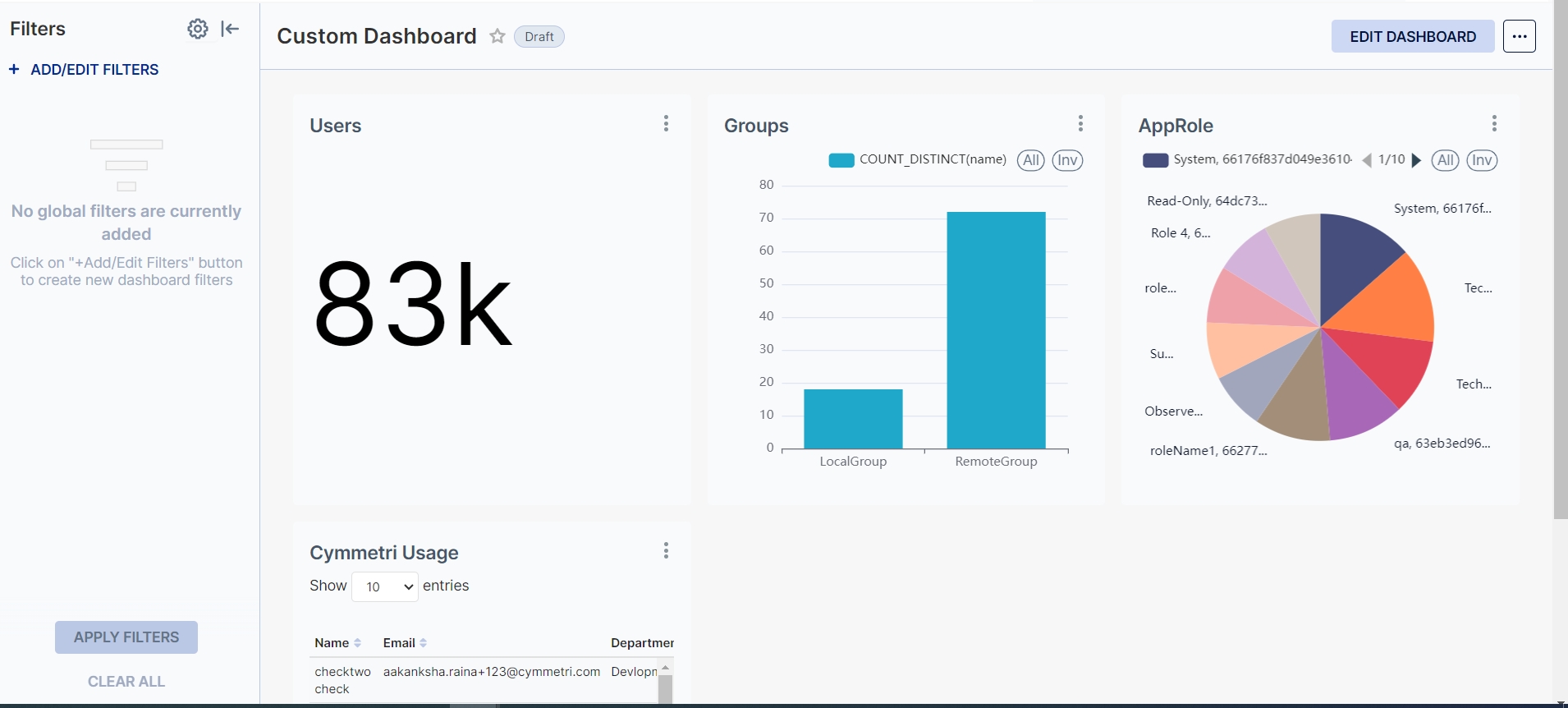Viewport: 1568px width, 708px height.
Task: Select All in the Groups chart legend
Action: (1030, 160)
